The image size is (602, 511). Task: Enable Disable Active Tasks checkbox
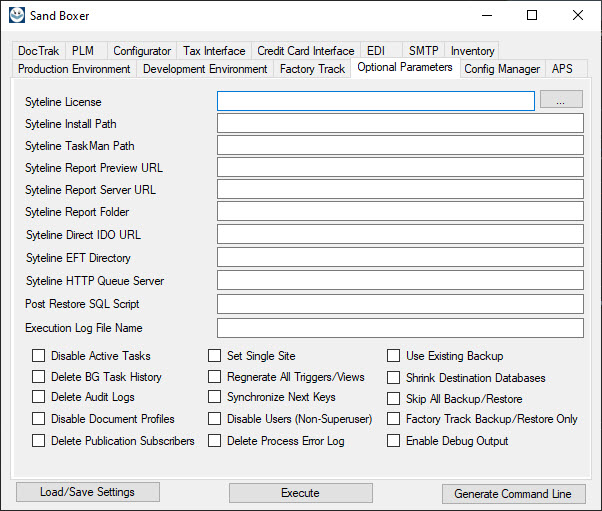point(38,356)
